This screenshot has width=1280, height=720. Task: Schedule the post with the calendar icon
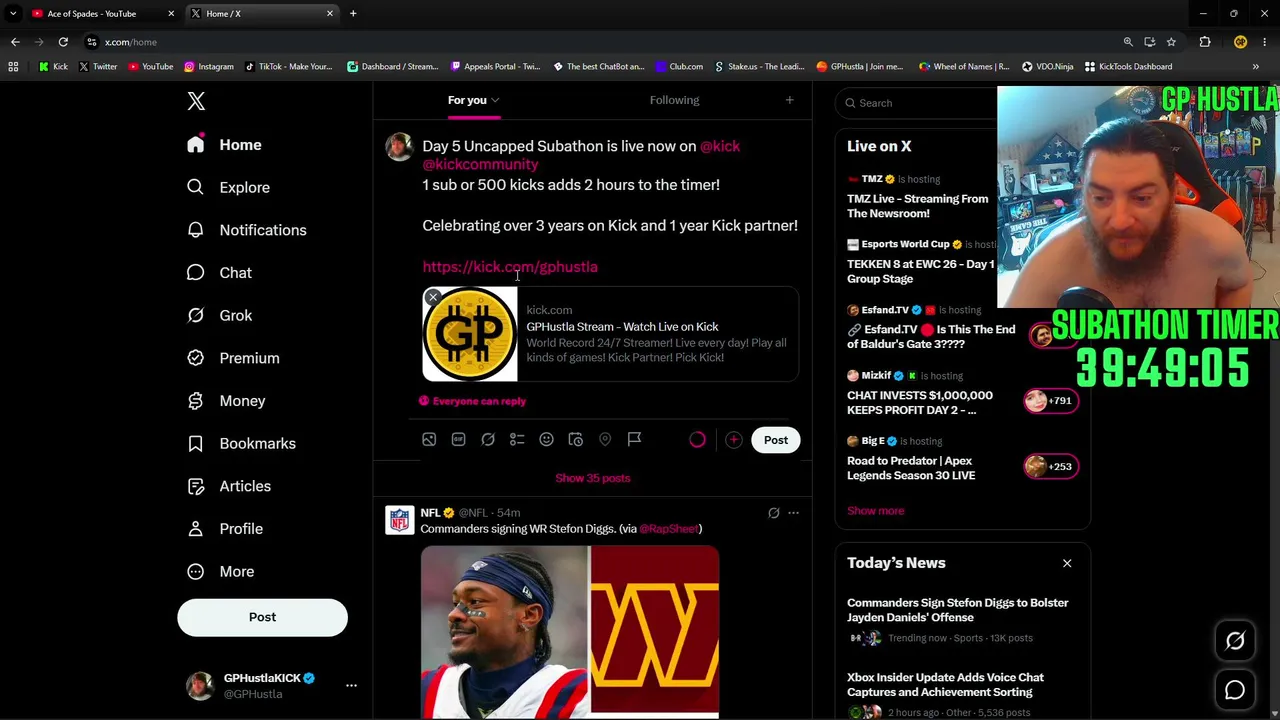(576, 439)
